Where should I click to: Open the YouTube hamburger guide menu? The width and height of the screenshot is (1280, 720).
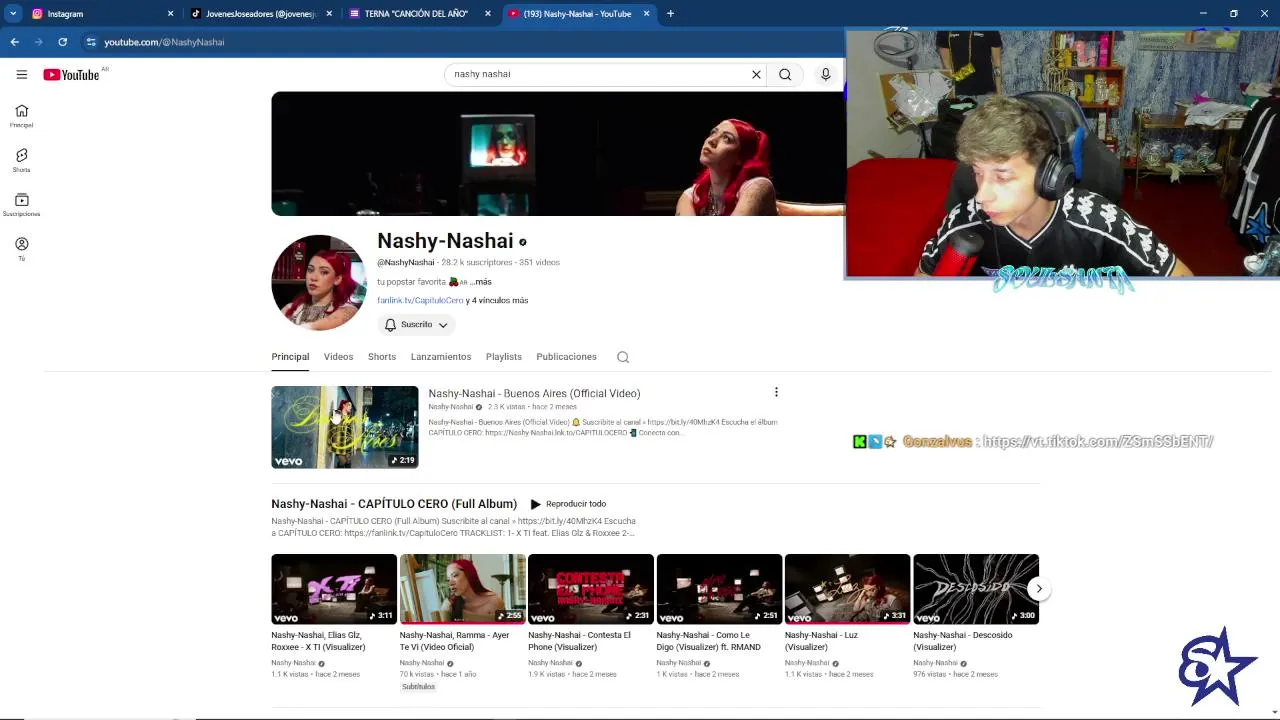click(21, 74)
